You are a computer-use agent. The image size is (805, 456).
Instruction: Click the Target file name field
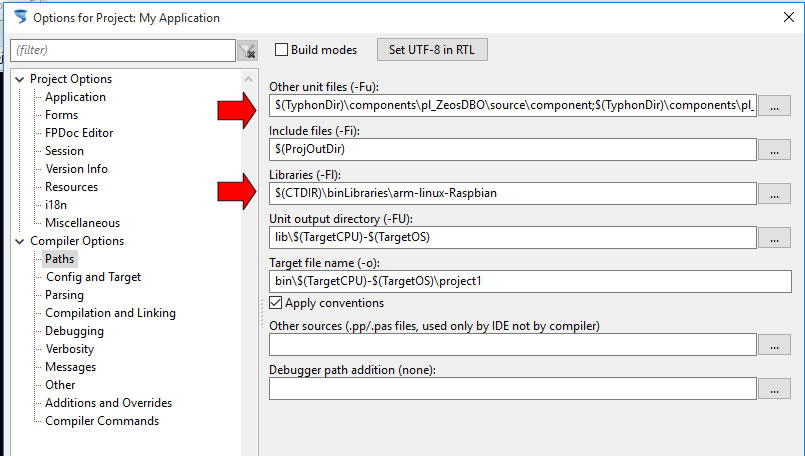click(530, 281)
